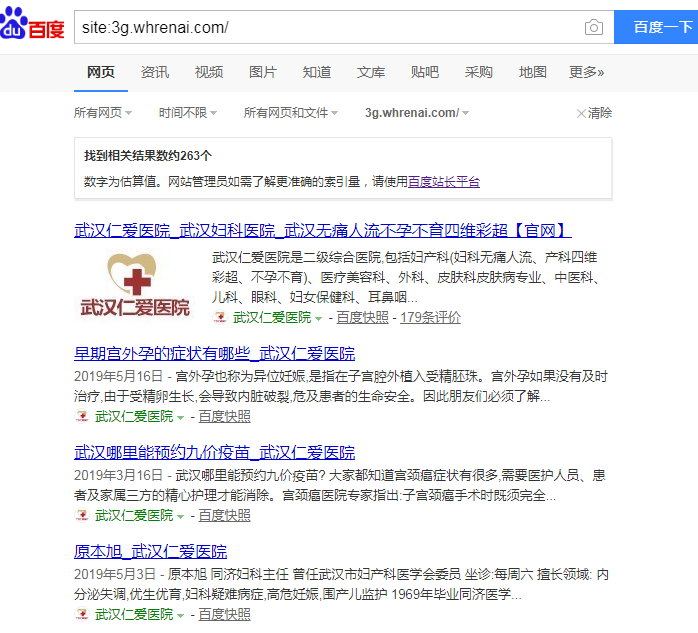The height and width of the screenshot is (633, 698).
Task: Click green 武汉仁爱医院 source under 九价疫苗
Action: [134, 515]
